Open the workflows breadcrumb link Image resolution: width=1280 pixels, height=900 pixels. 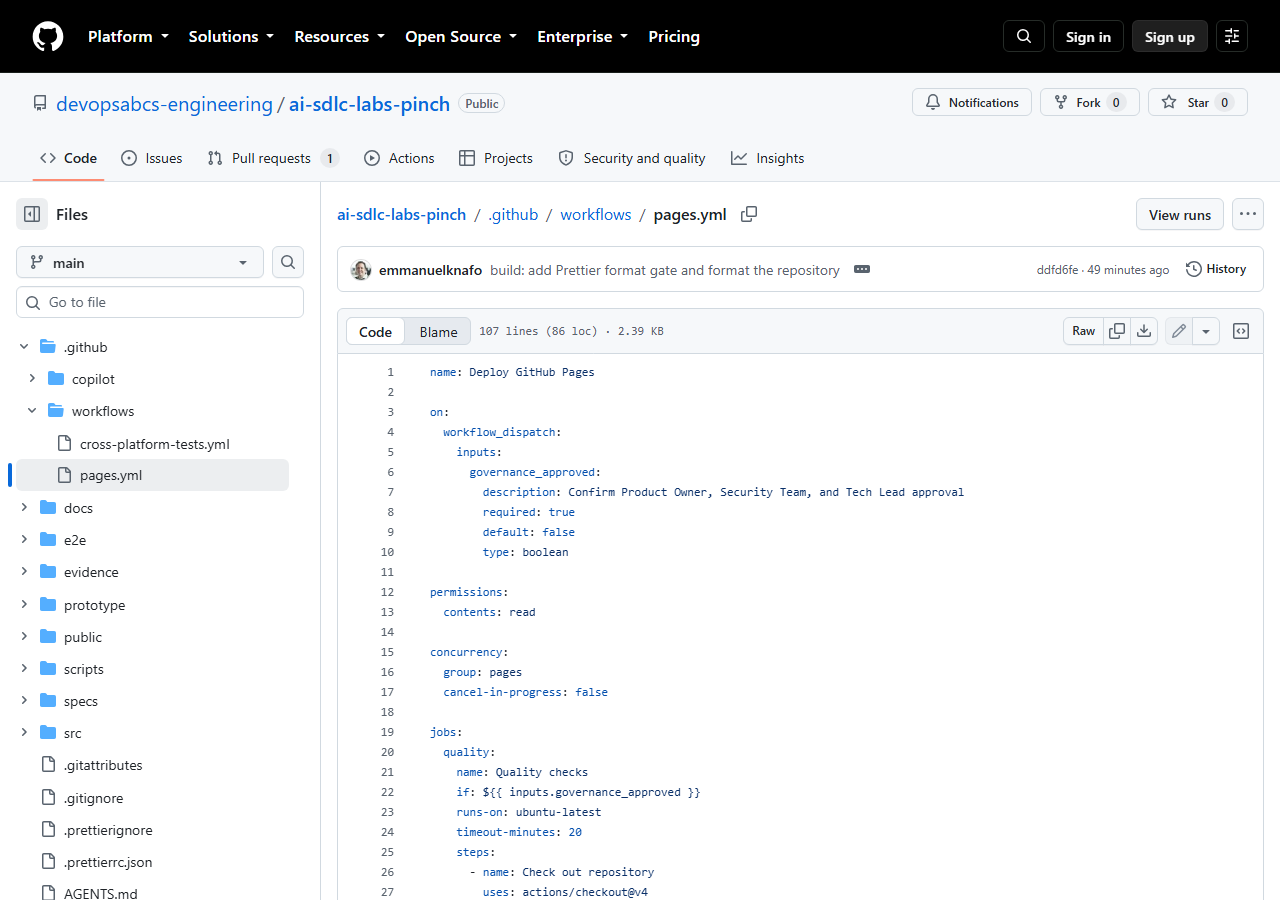(x=596, y=214)
